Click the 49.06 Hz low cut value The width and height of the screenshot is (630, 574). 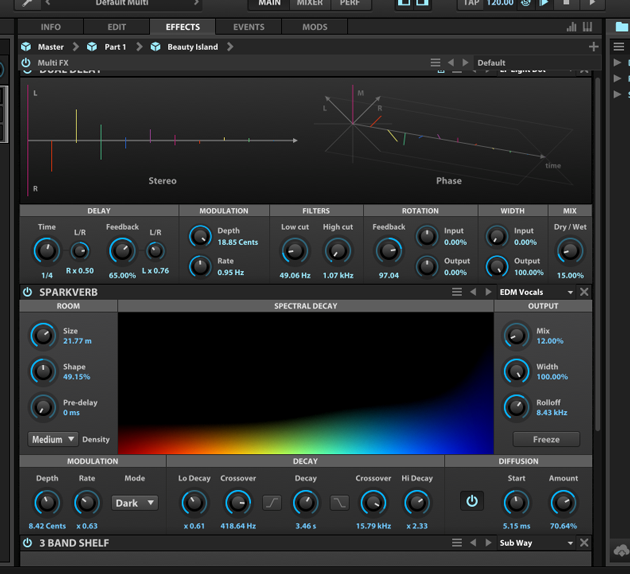(x=295, y=276)
